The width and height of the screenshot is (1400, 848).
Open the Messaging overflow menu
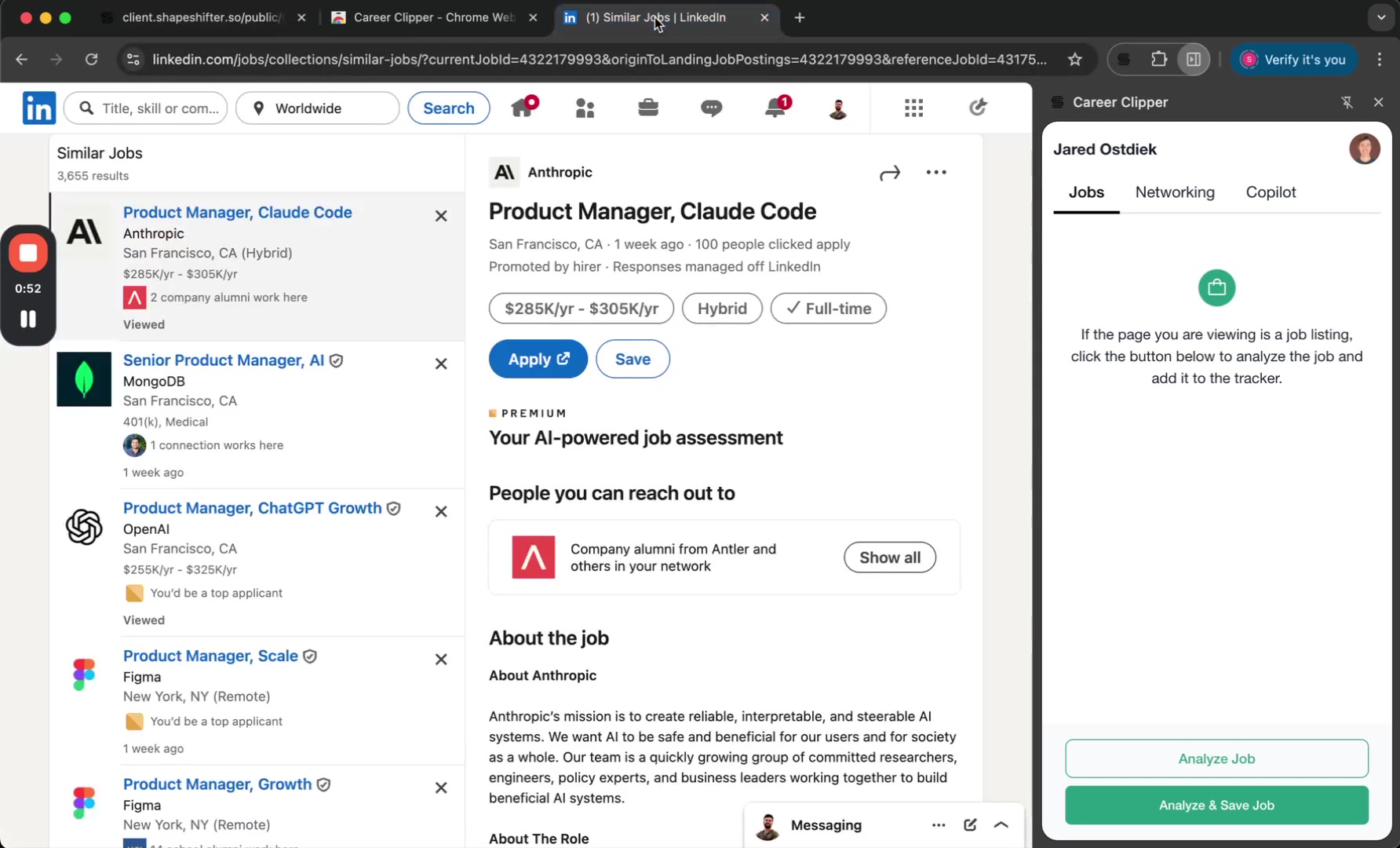tap(939, 825)
